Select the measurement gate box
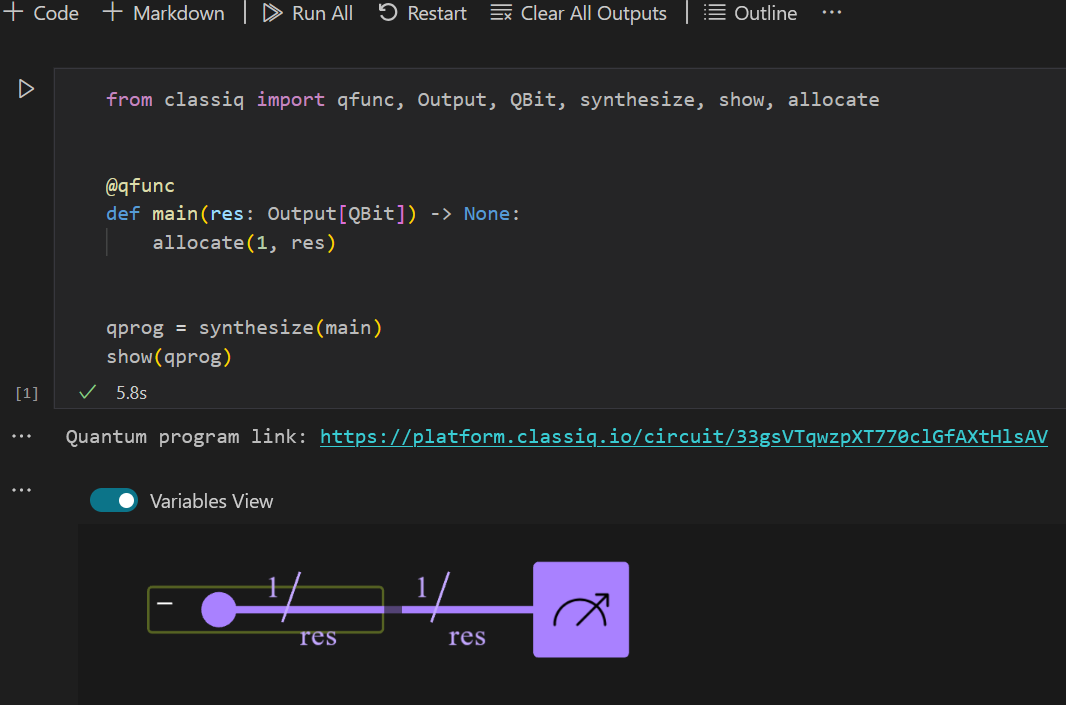Image resolution: width=1066 pixels, height=705 pixels. tap(581, 609)
